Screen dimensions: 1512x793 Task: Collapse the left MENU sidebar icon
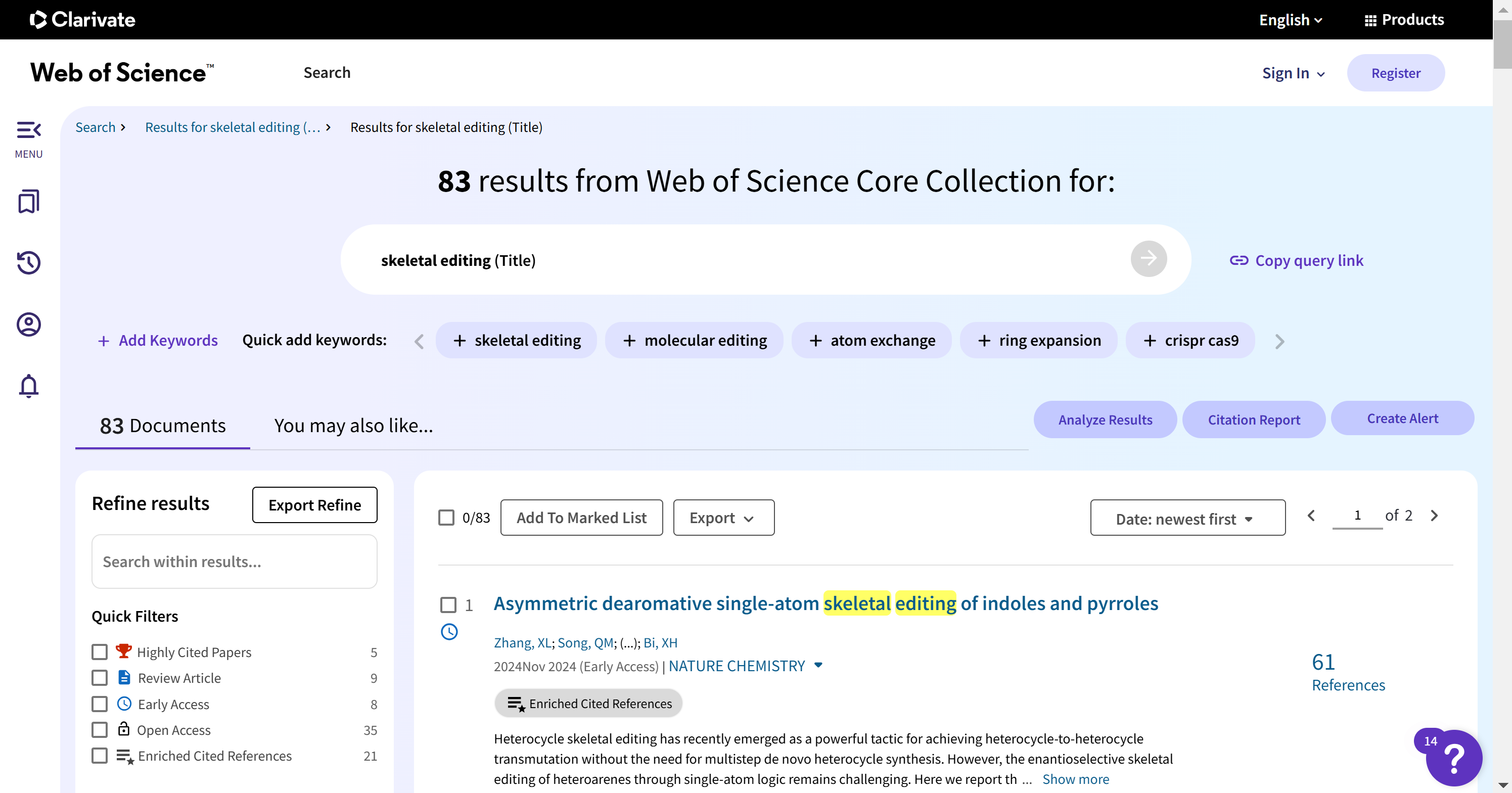pos(28,130)
